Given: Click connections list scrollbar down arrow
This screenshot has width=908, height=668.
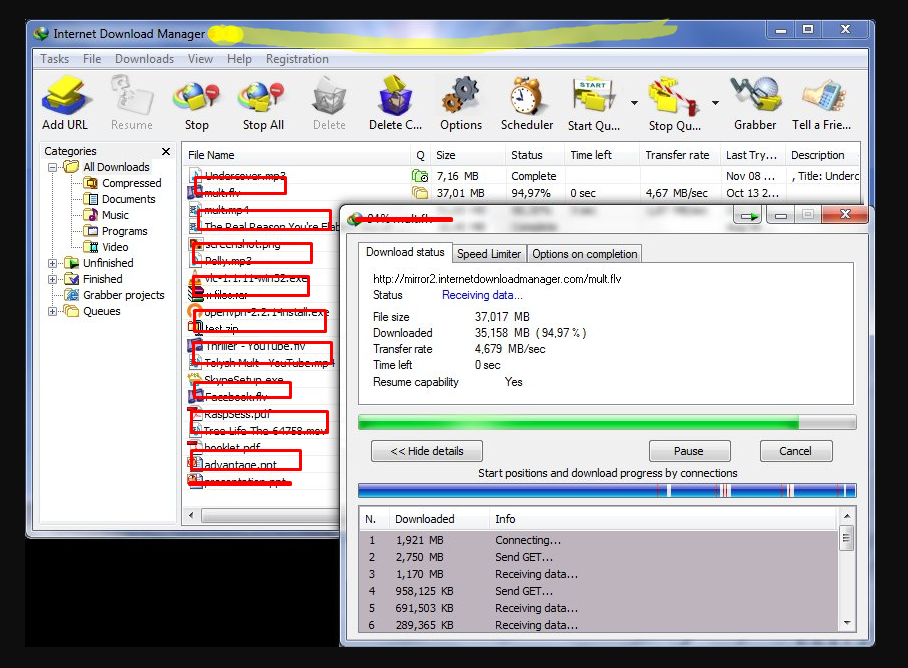Looking at the screenshot, I should point(847,623).
